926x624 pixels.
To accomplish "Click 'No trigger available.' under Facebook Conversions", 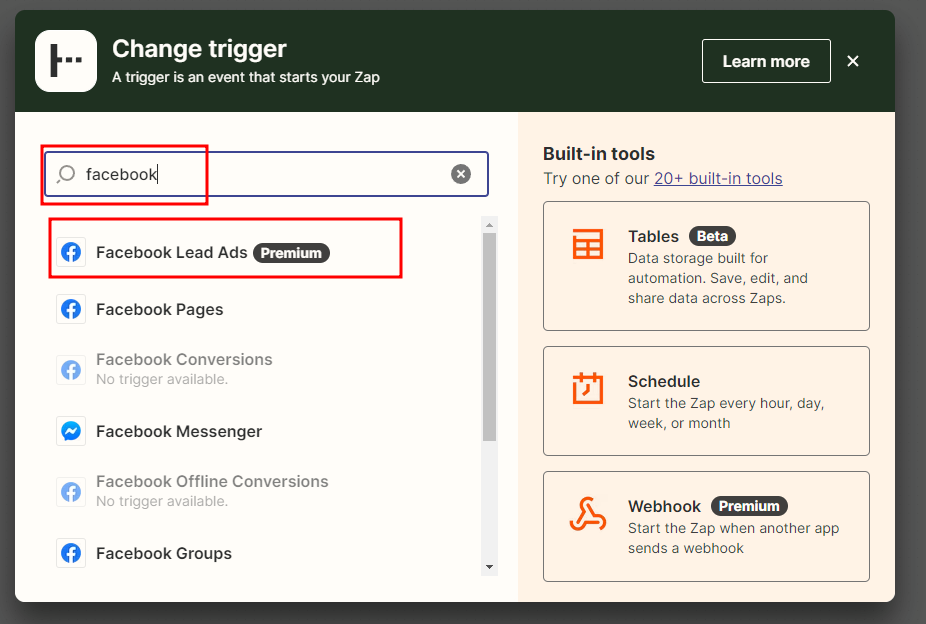I will pyautogui.click(x=162, y=380).
